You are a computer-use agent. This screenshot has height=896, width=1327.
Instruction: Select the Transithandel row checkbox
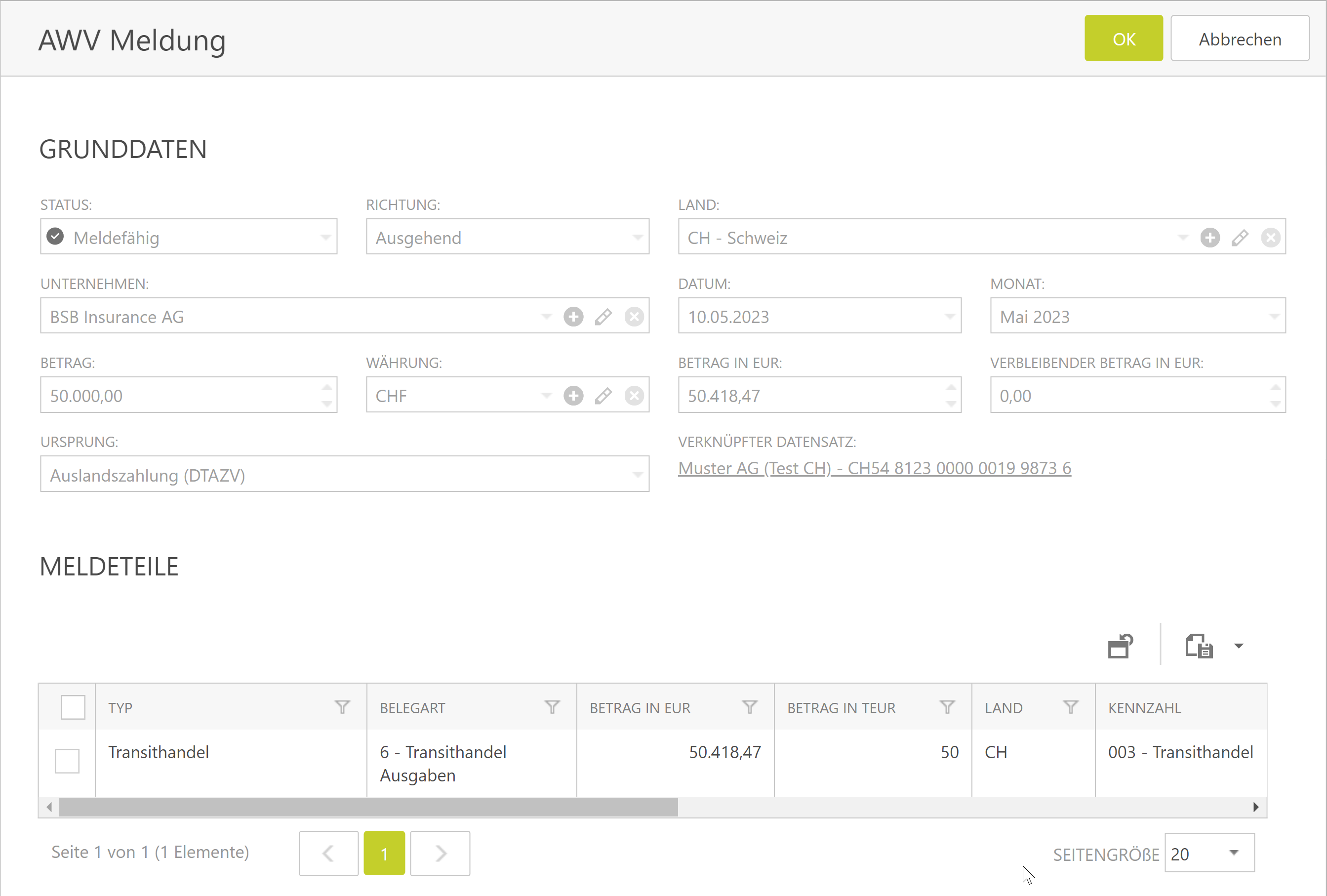tap(67, 761)
